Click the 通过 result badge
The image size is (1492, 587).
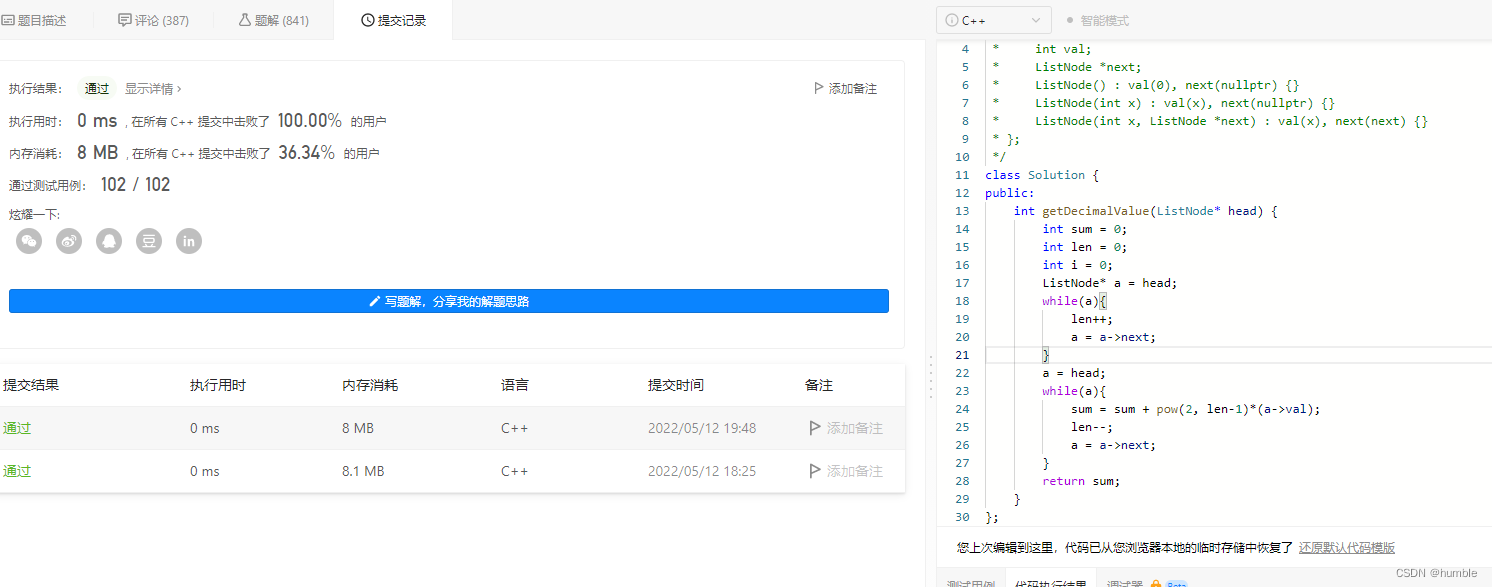point(97,89)
